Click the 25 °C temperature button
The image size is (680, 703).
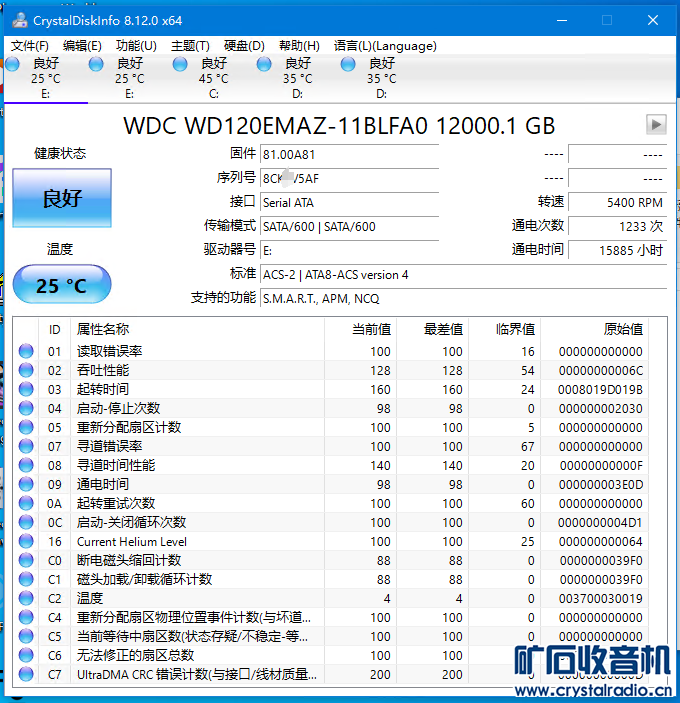62,285
